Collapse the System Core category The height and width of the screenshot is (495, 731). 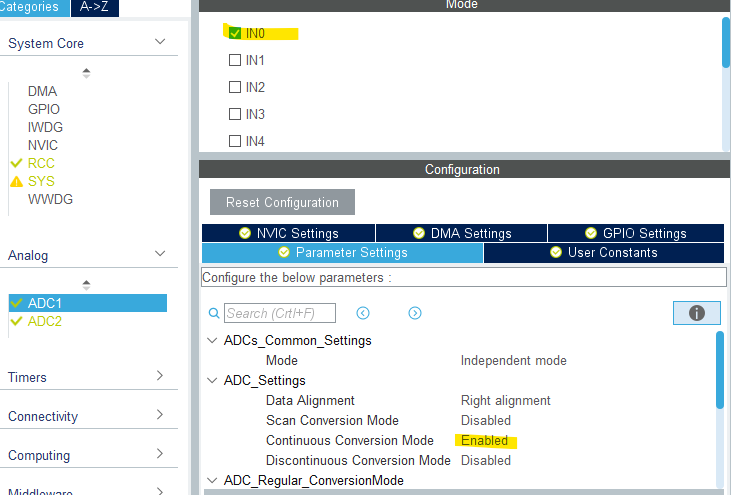point(160,42)
